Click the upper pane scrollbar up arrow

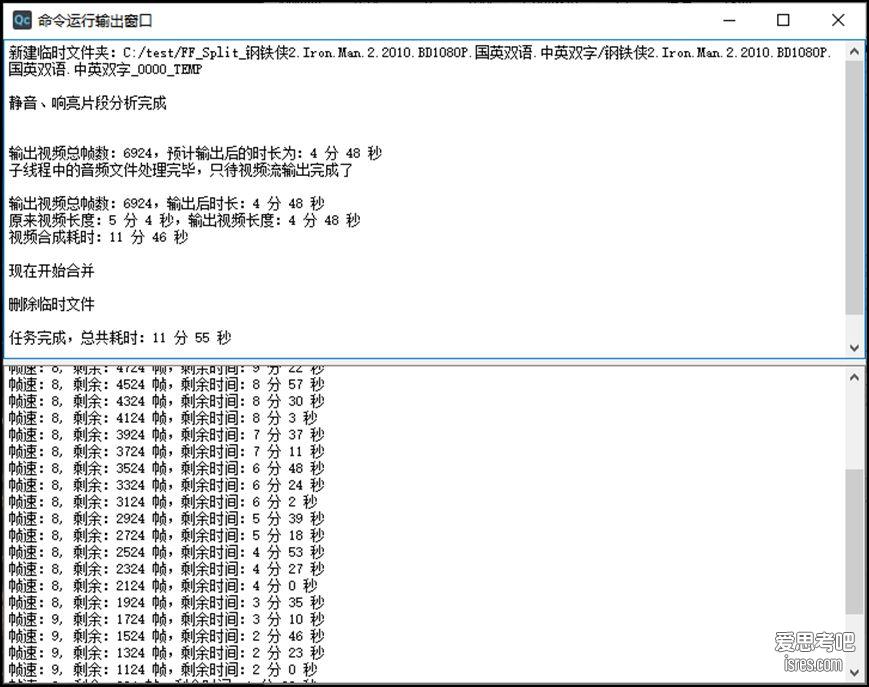coord(854,52)
